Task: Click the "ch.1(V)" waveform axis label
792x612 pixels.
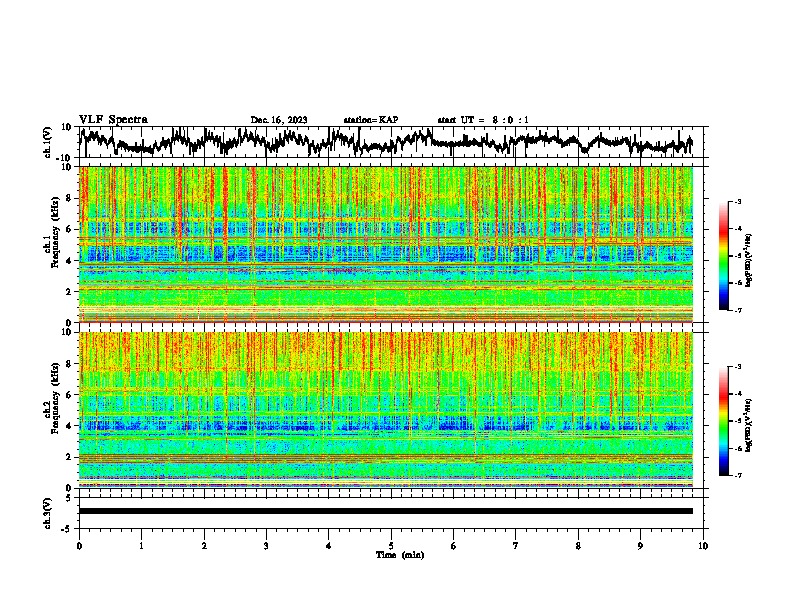Action: pyautogui.click(x=48, y=142)
